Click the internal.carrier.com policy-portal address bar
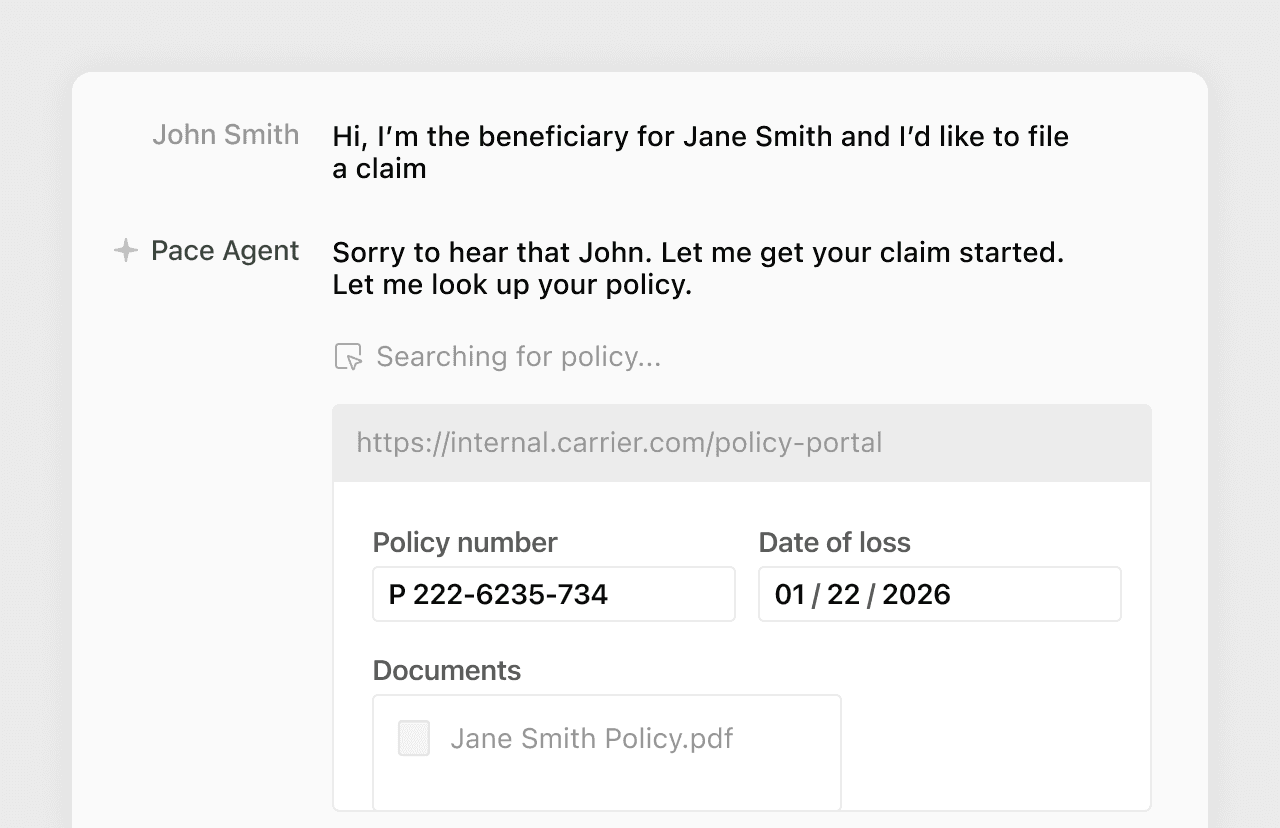Image resolution: width=1280 pixels, height=828 pixels. tap(618, 442)
